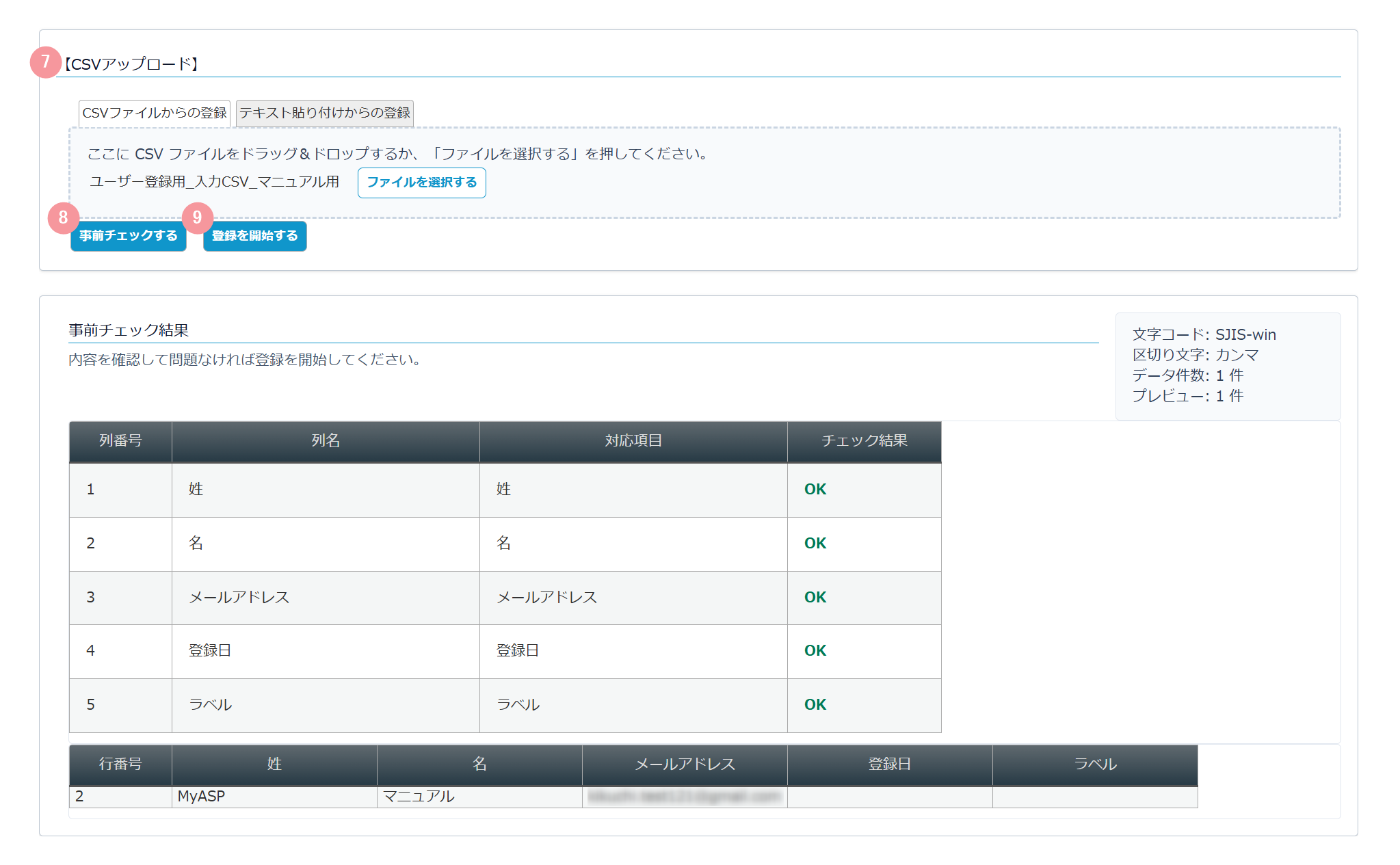Open テキスト貼り付けからの登録 tab
The width and height of the screenshot is (1400, 865).
(x=325, y=113)
